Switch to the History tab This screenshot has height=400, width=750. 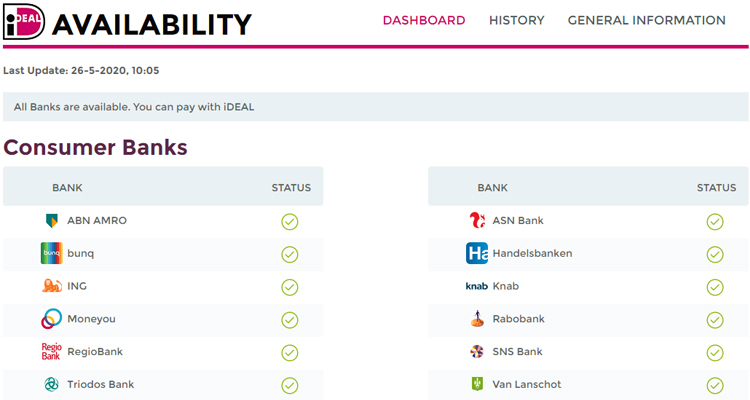tap(517, 20)
